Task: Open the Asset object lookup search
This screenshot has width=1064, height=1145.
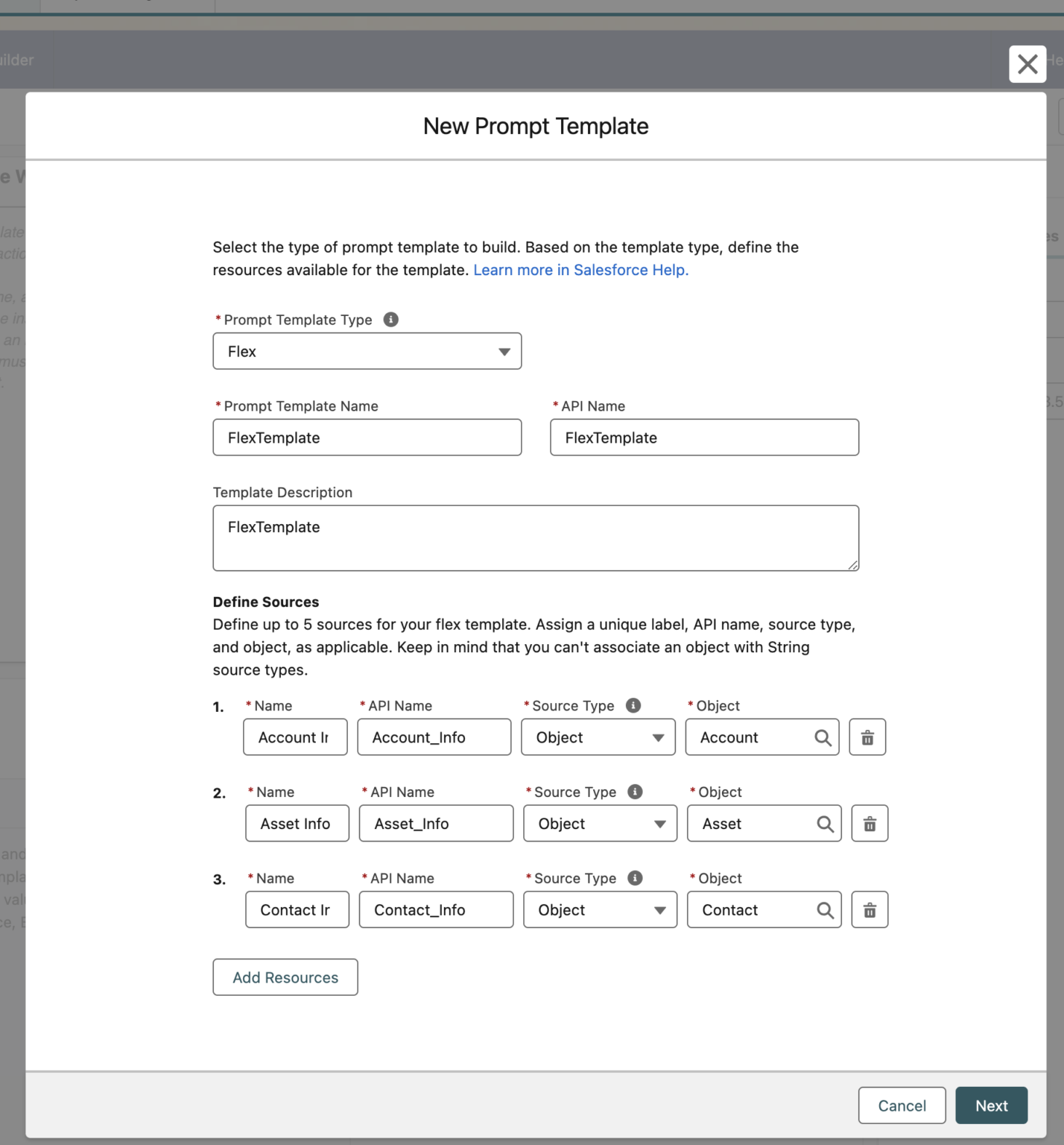Action: coord(825,824)
